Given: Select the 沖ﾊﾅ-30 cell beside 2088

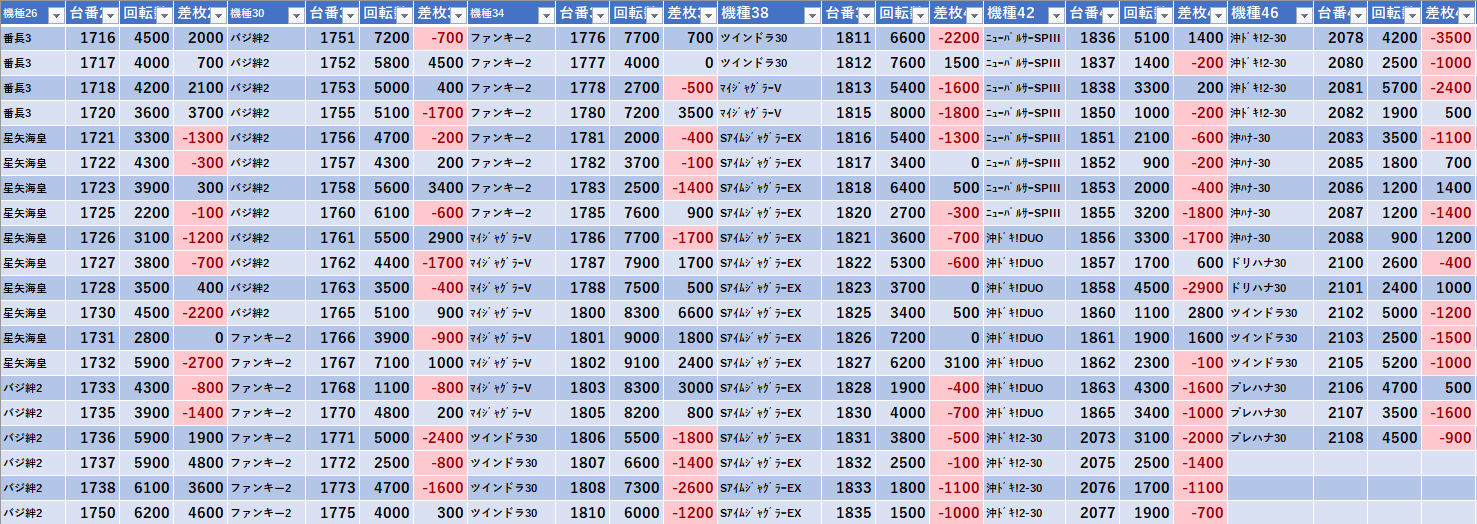Looking at the screenshot, I should (x=1270, y=238).
